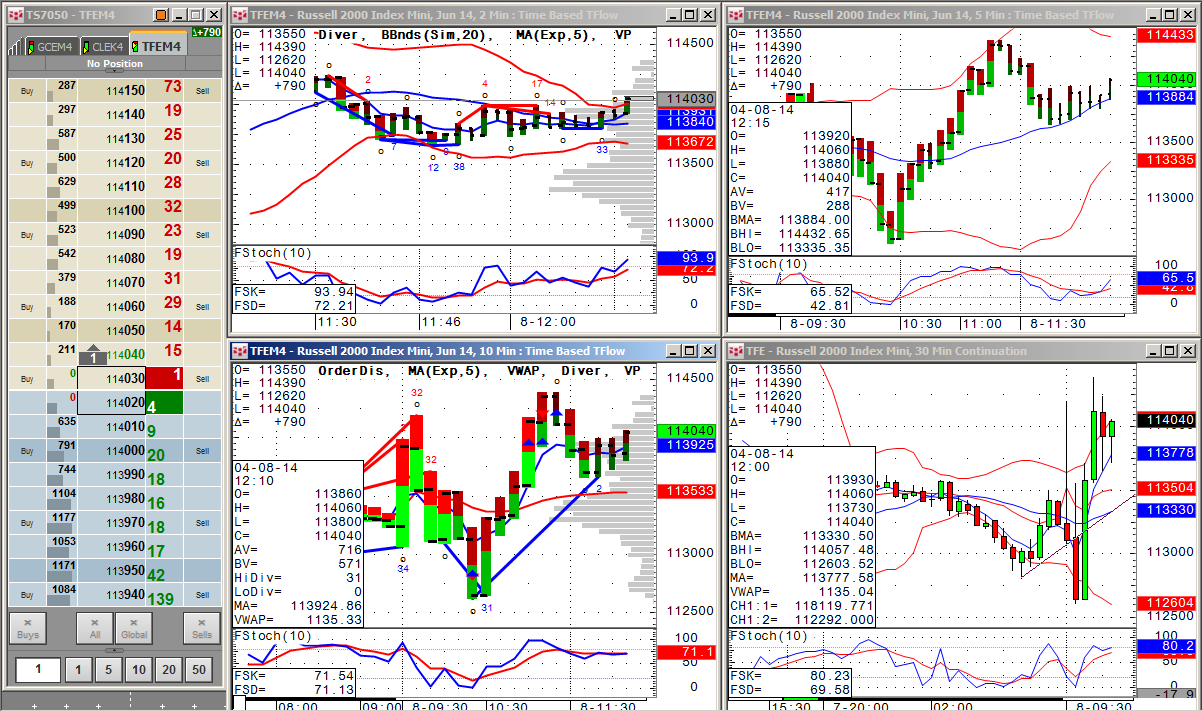
Task: Click the title bar icon of 10 Min TFlow chart
Action: click(240, 351)
